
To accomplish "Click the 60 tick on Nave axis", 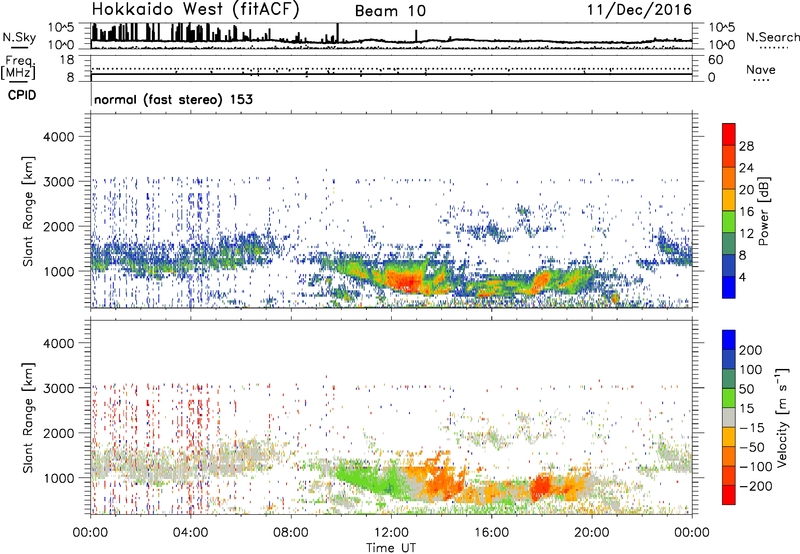I will pos(716,60).
